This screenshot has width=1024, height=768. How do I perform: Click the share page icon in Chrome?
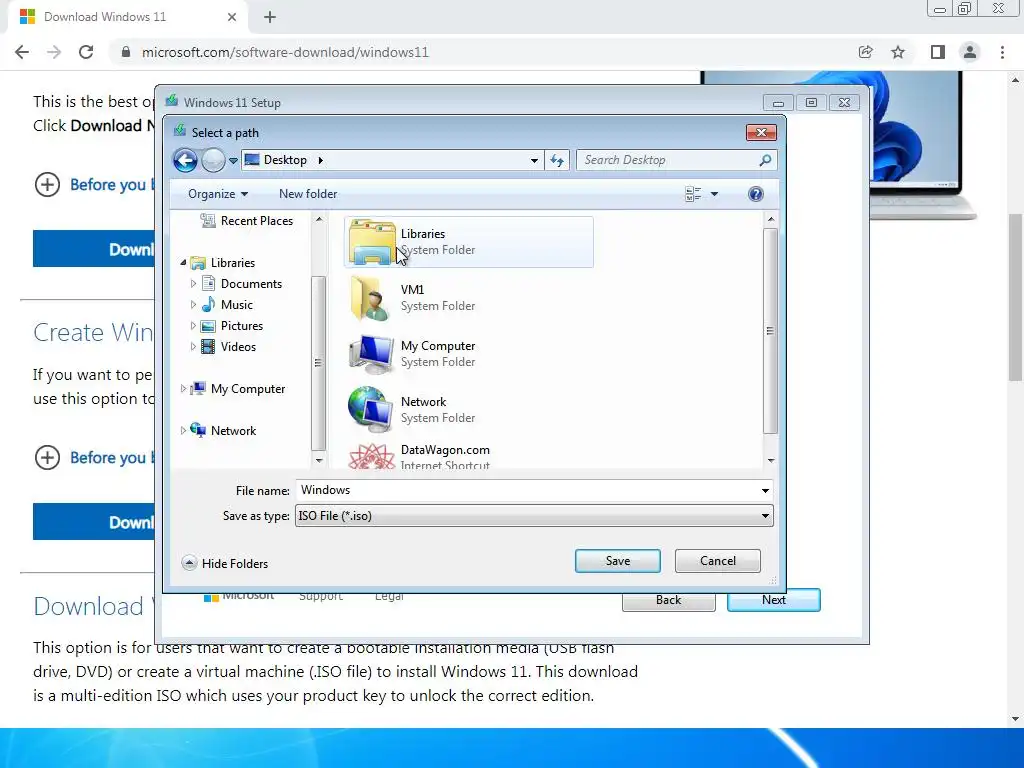(866, 52)
